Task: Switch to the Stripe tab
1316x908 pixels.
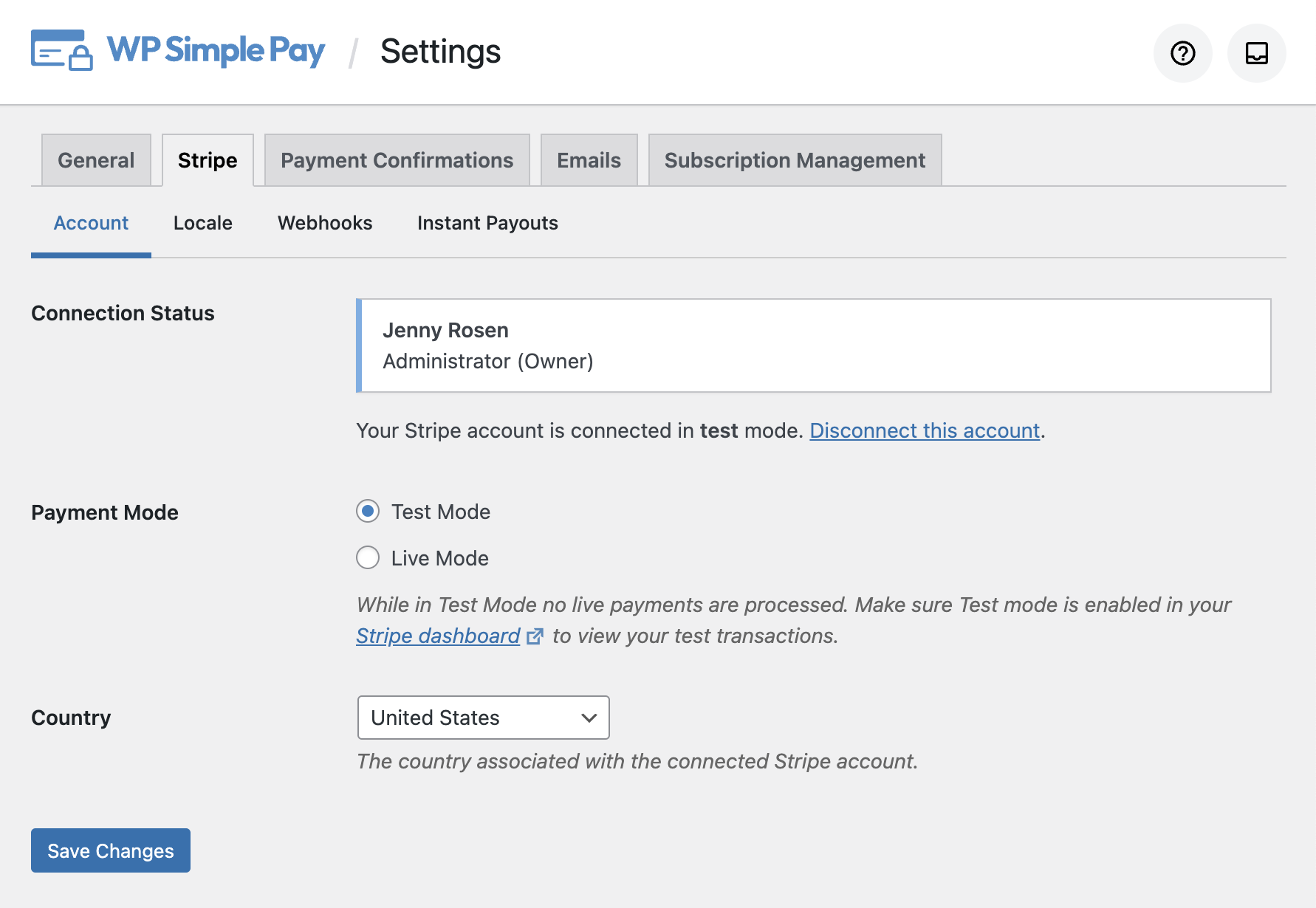Action: (x=208, y=160)
